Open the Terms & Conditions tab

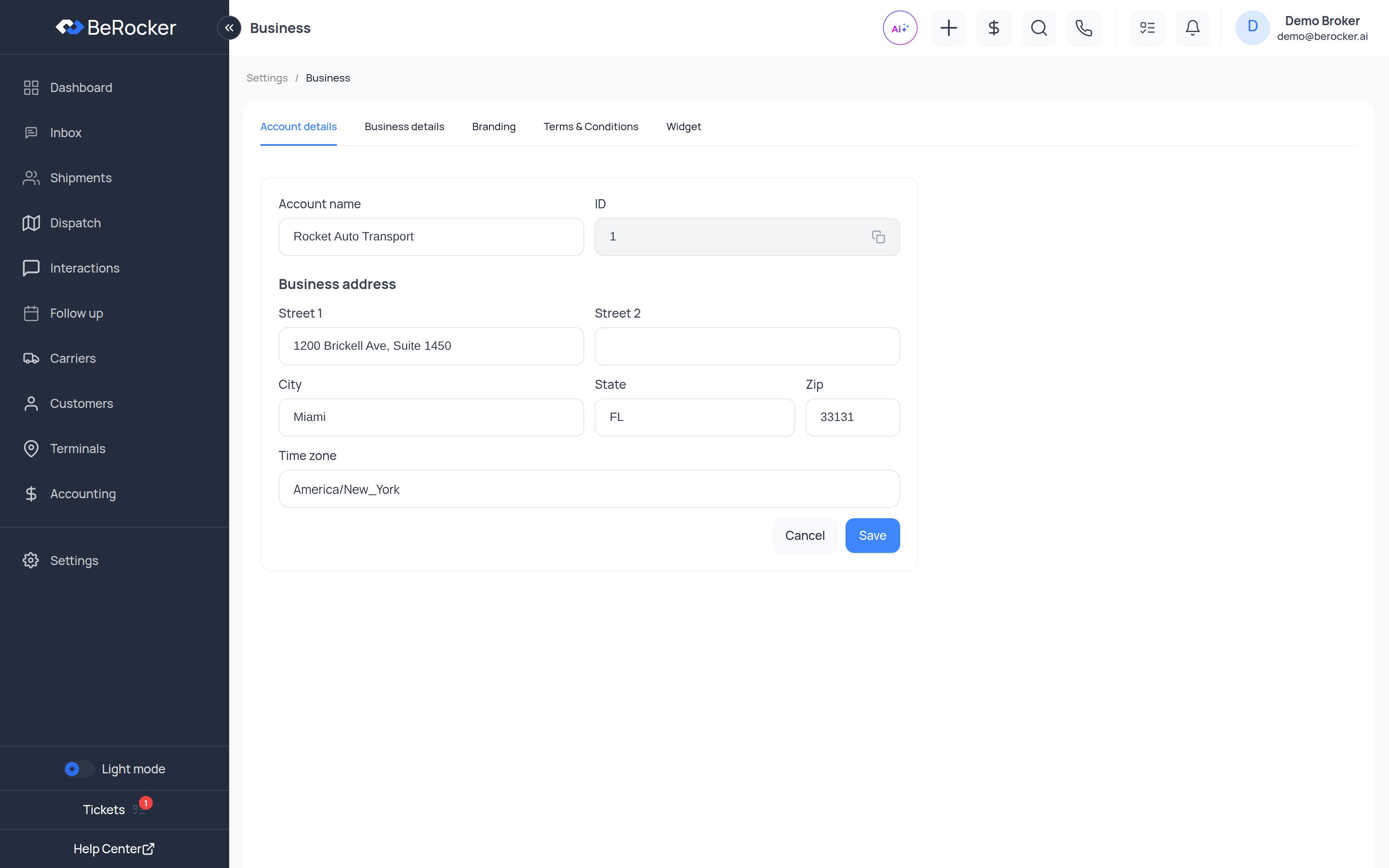click(591, 126)
